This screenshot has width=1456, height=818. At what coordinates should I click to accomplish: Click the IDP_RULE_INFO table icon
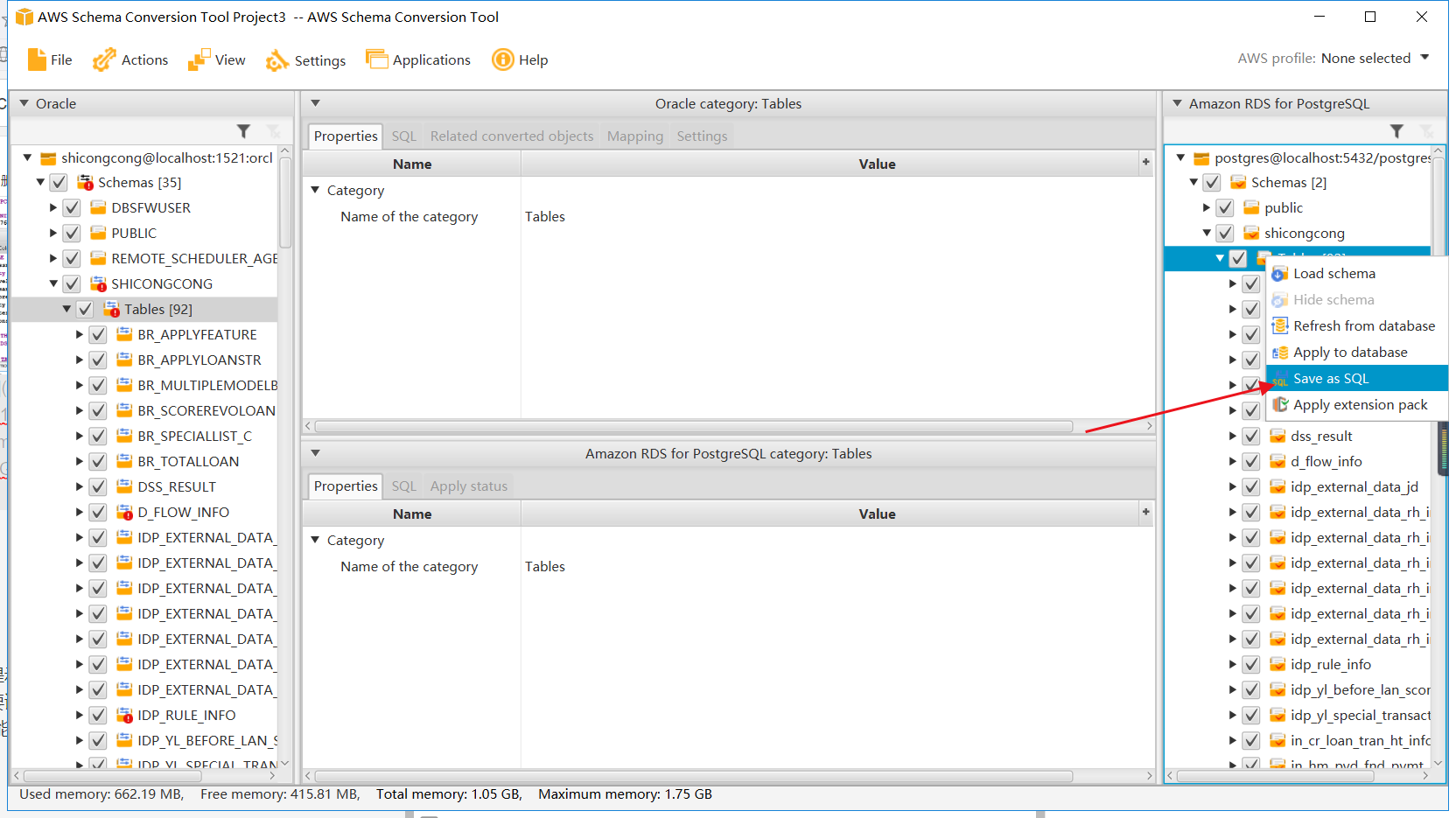pos(125,716)
